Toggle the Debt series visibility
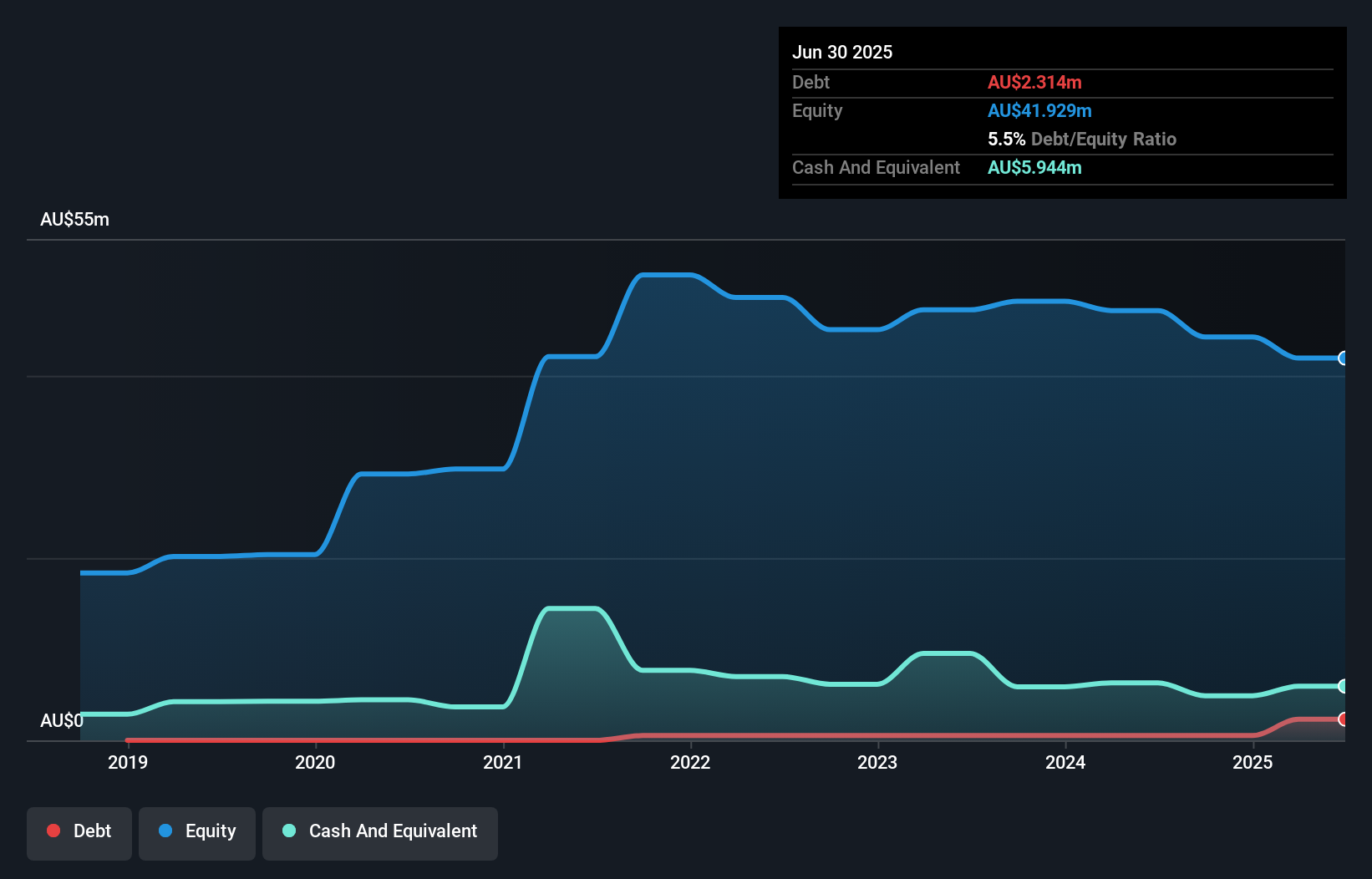This screenshot has height=879, width=1372. (x=79, y=833)
